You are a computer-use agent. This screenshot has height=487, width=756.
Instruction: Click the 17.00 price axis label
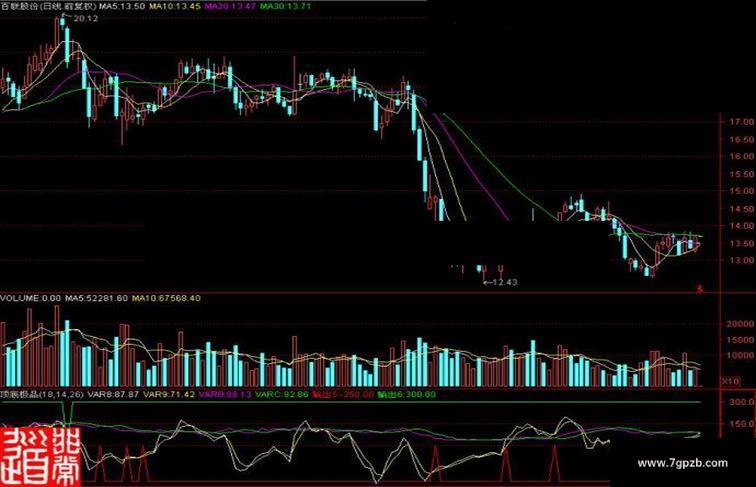[742, 122]
